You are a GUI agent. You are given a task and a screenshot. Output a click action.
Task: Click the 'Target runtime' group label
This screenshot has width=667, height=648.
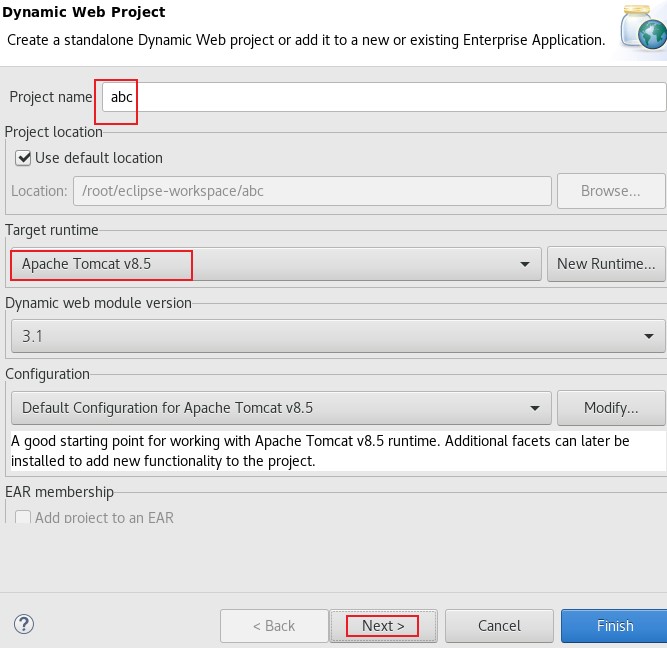point(52,230)
